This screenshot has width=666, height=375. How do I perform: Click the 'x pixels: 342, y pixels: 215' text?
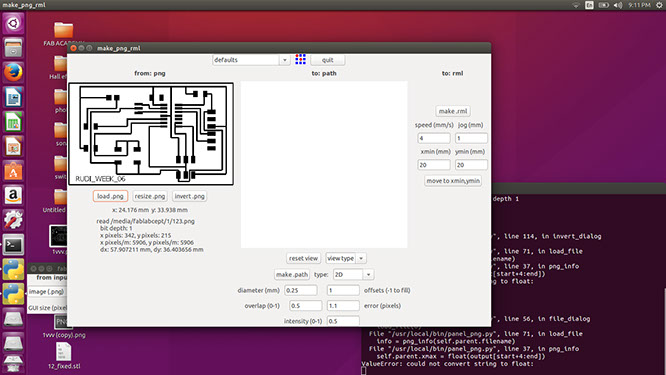135,235
